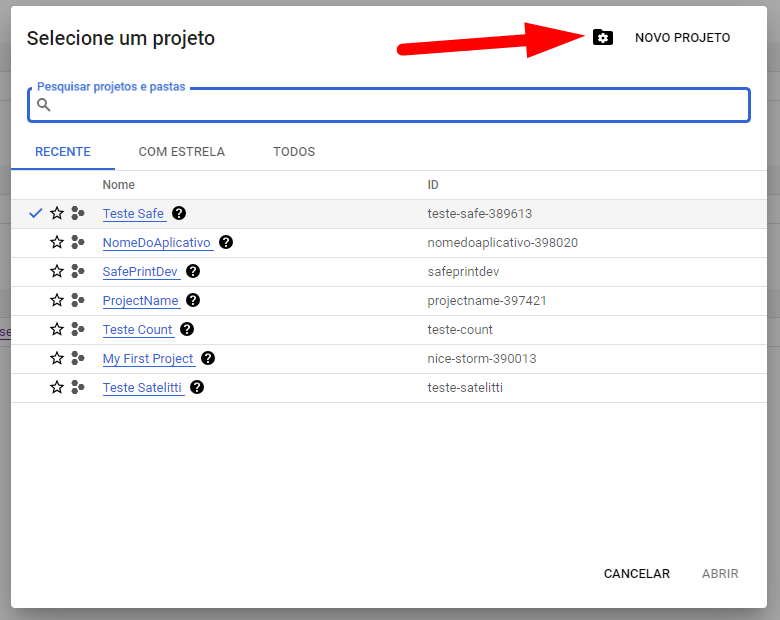Switch to the TODOS tab
The width and height of the screenshot is (780, 620).
pos(294,152)
